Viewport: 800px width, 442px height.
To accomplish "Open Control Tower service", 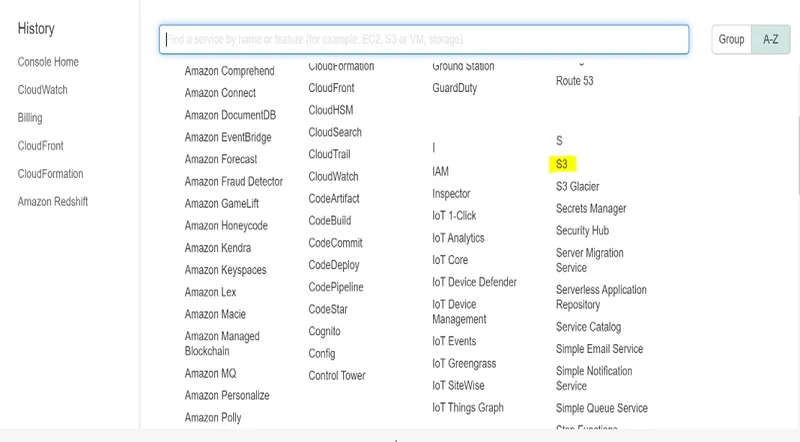I will [x=337, y=376].
